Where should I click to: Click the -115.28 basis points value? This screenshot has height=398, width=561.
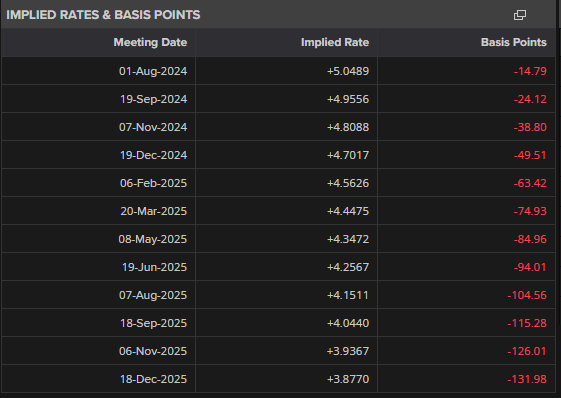coord(527,323)
